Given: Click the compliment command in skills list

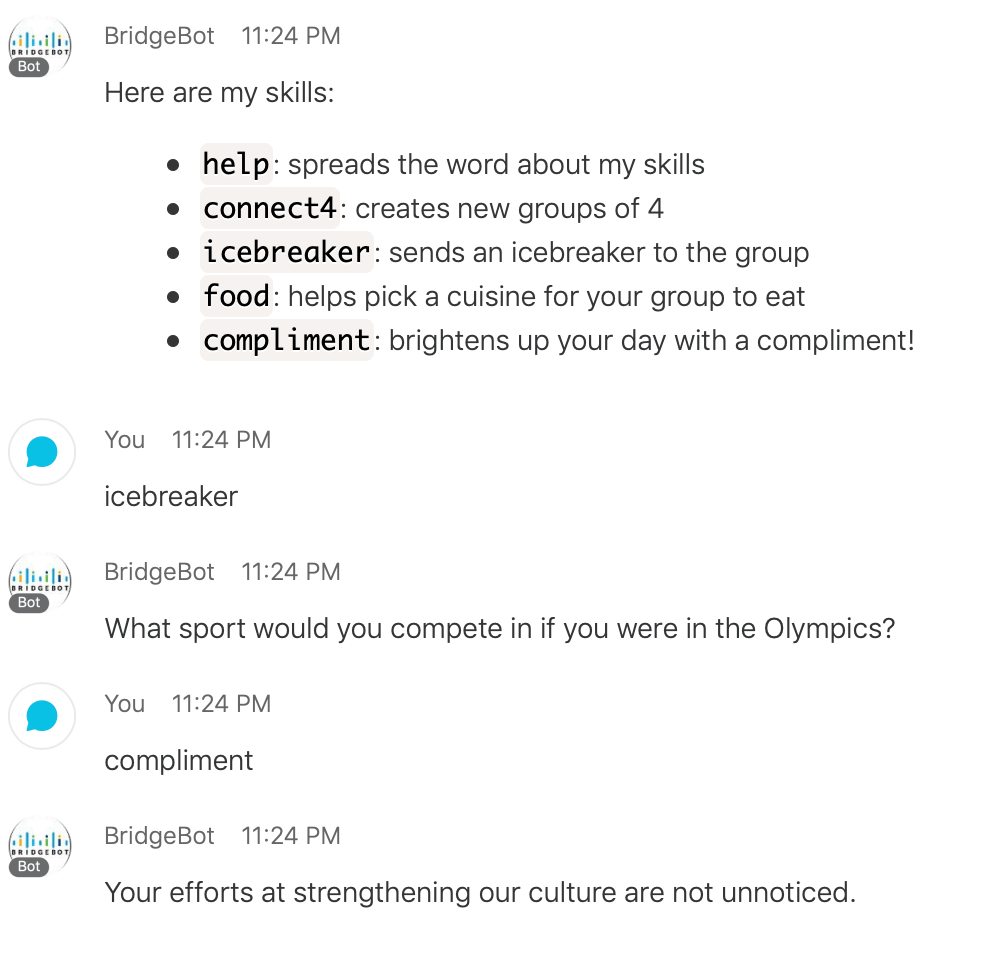Looking at the screenshot, I should (287, 340).
